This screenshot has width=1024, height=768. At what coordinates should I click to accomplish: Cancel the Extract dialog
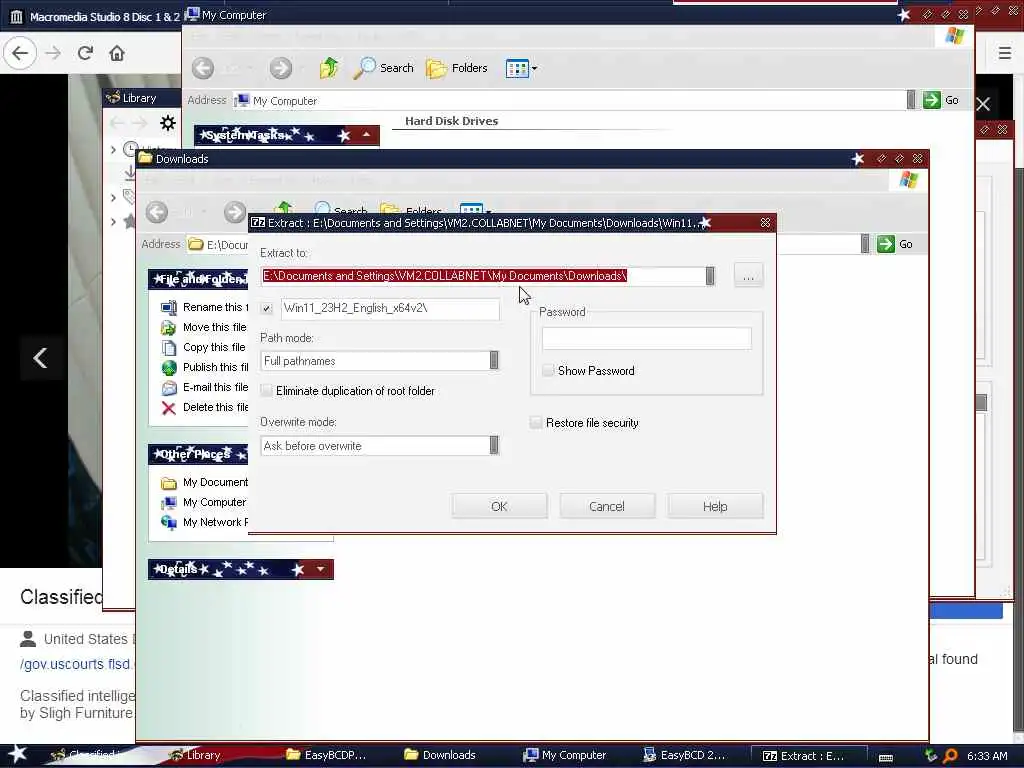pyautogui.click(x=607, y=506)
